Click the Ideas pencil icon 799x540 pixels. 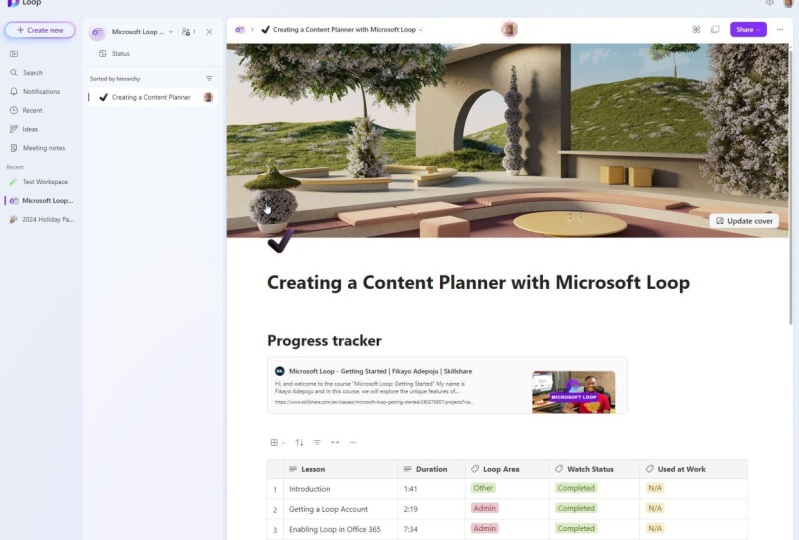[14, 129]
